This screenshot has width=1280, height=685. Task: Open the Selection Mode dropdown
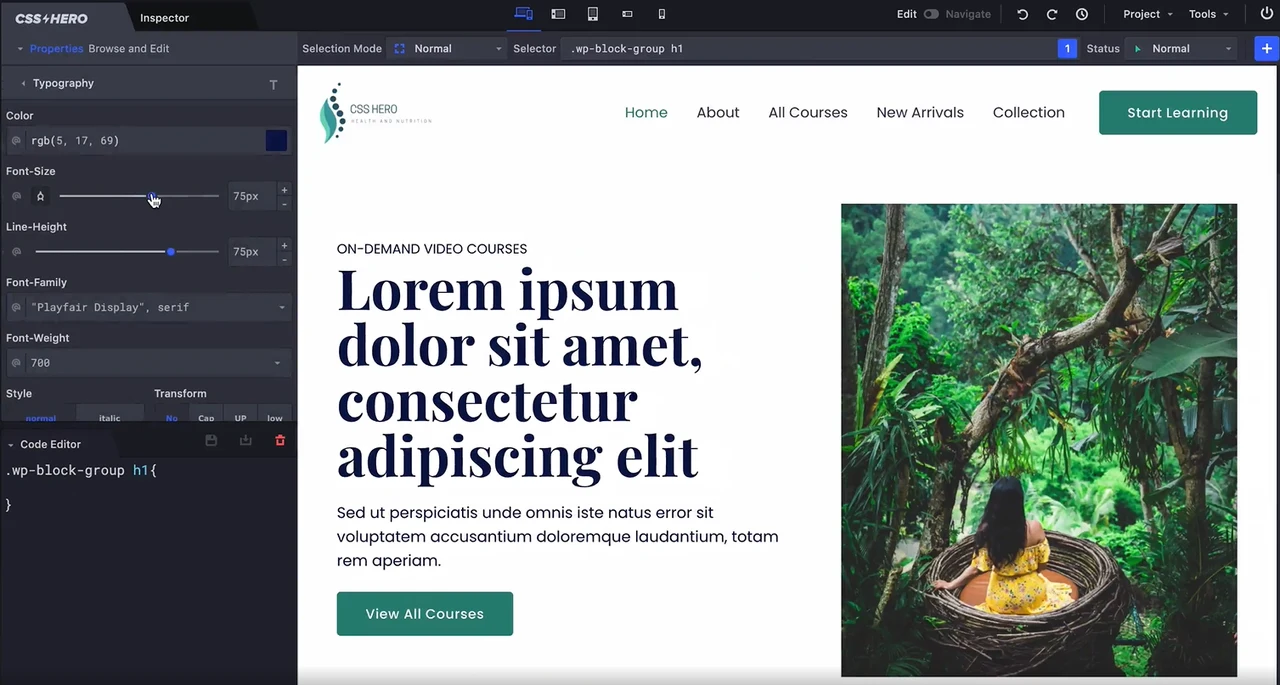click(x=447, y=48)
